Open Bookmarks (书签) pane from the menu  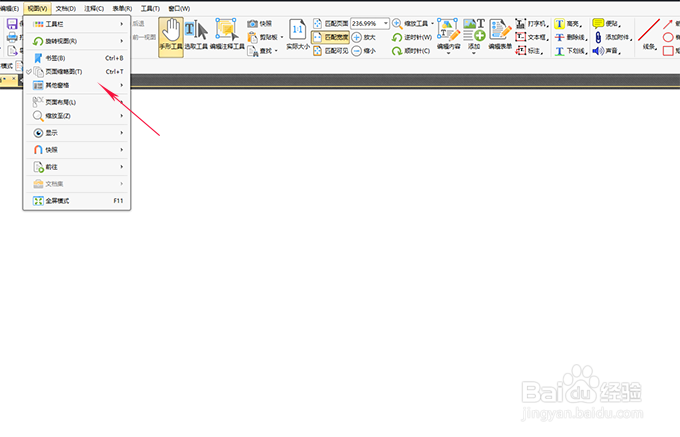(x=76, y=58)
